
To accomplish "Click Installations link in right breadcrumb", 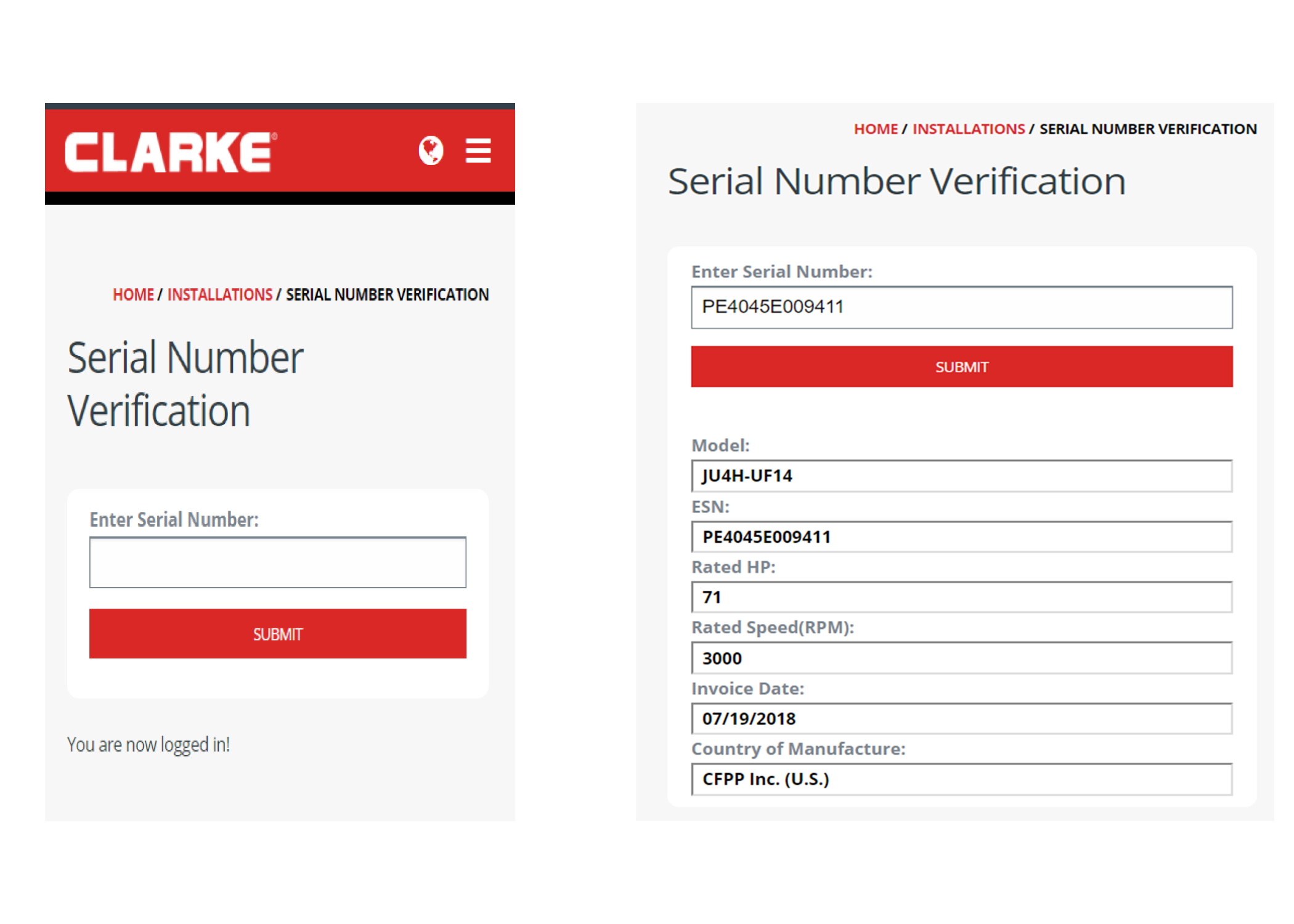I will click(968, 129).
